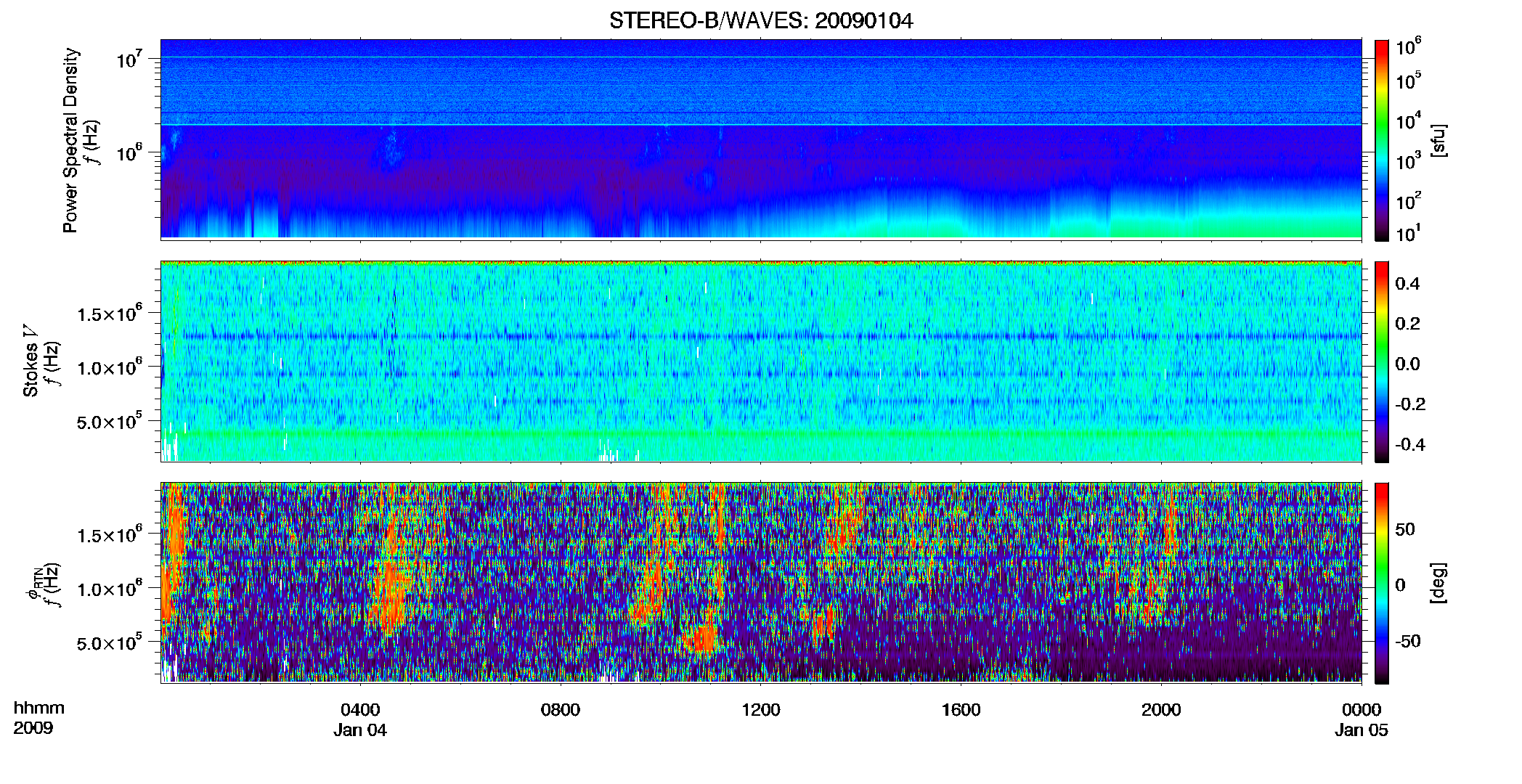Viewport: 1522px width, 784px height.
Task: Click the power spectral density color bar
Action: click(x=1382, y=140)
